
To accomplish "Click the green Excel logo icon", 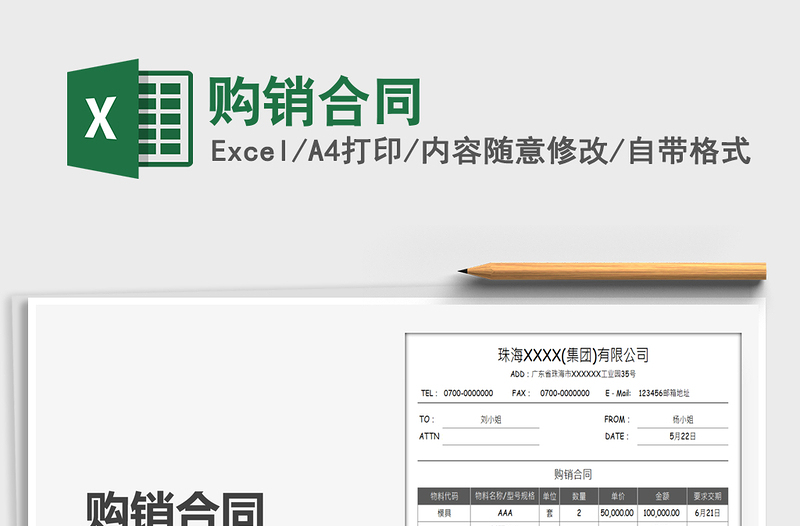I will pyautogui.click(x=130, y=118).
